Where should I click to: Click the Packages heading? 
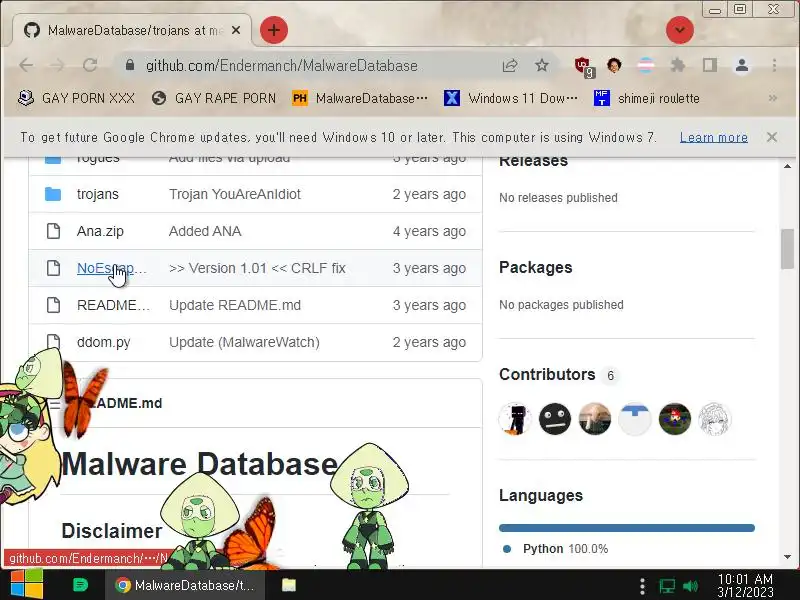[x=536, y=267]
